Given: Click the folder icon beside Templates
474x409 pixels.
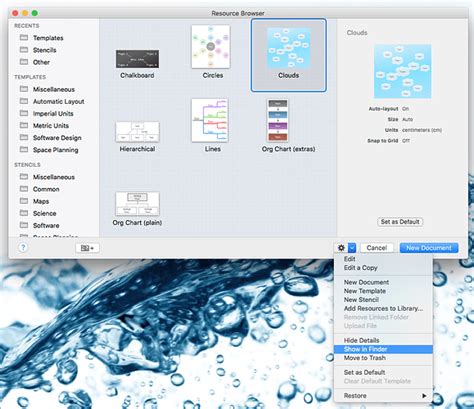Looking at the screenshot, I should pos(24,37).
